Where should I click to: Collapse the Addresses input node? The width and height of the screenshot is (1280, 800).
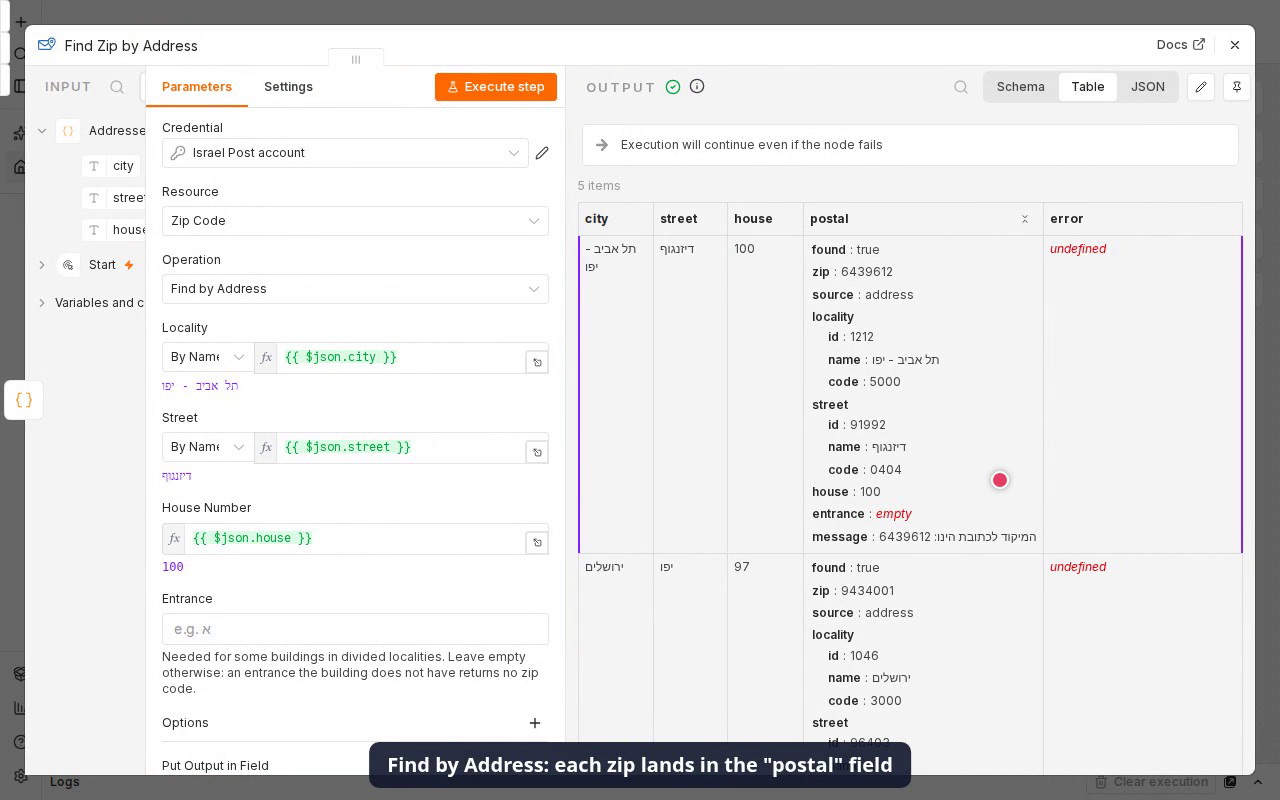click(x=42, y=131)
